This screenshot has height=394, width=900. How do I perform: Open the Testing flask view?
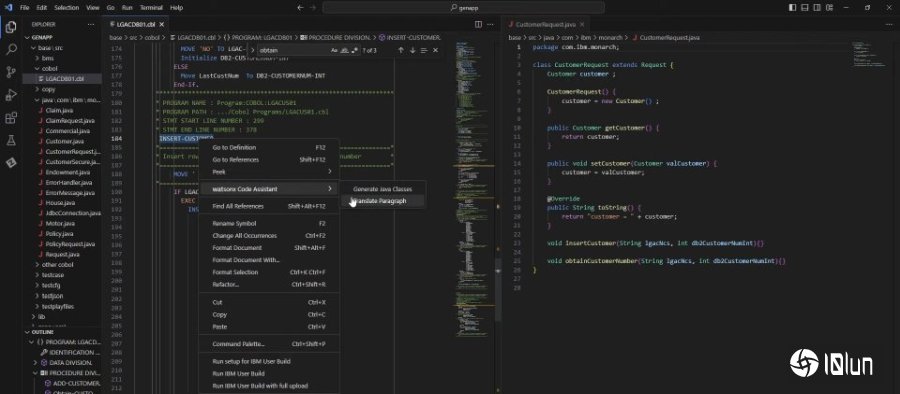[x=10, y=140]
